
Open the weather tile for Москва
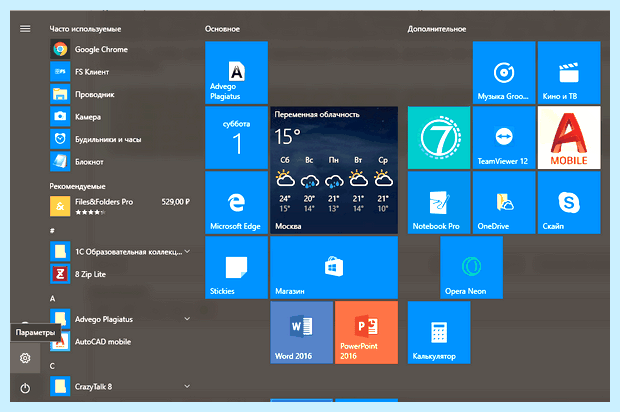coord(334,170)
